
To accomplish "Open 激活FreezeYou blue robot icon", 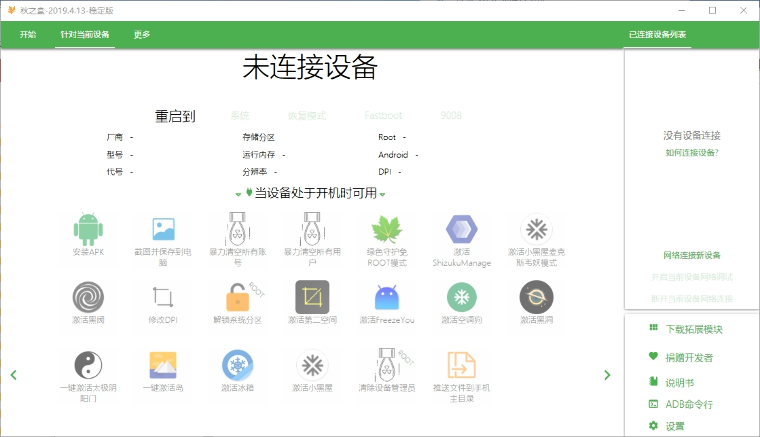I will click(387, 297).
